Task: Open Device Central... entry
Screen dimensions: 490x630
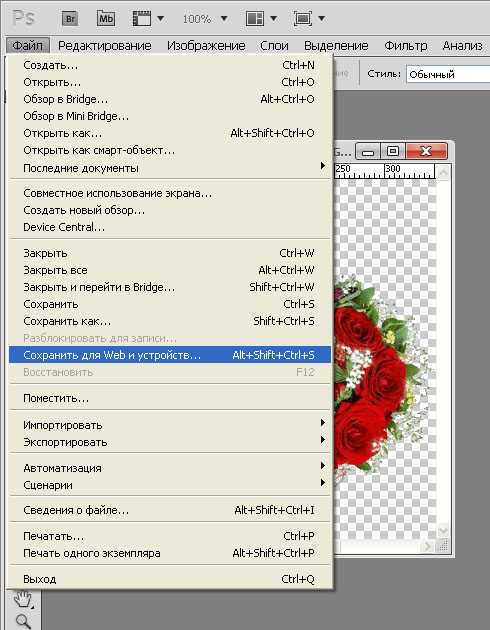Action: (x=170, y=227)
